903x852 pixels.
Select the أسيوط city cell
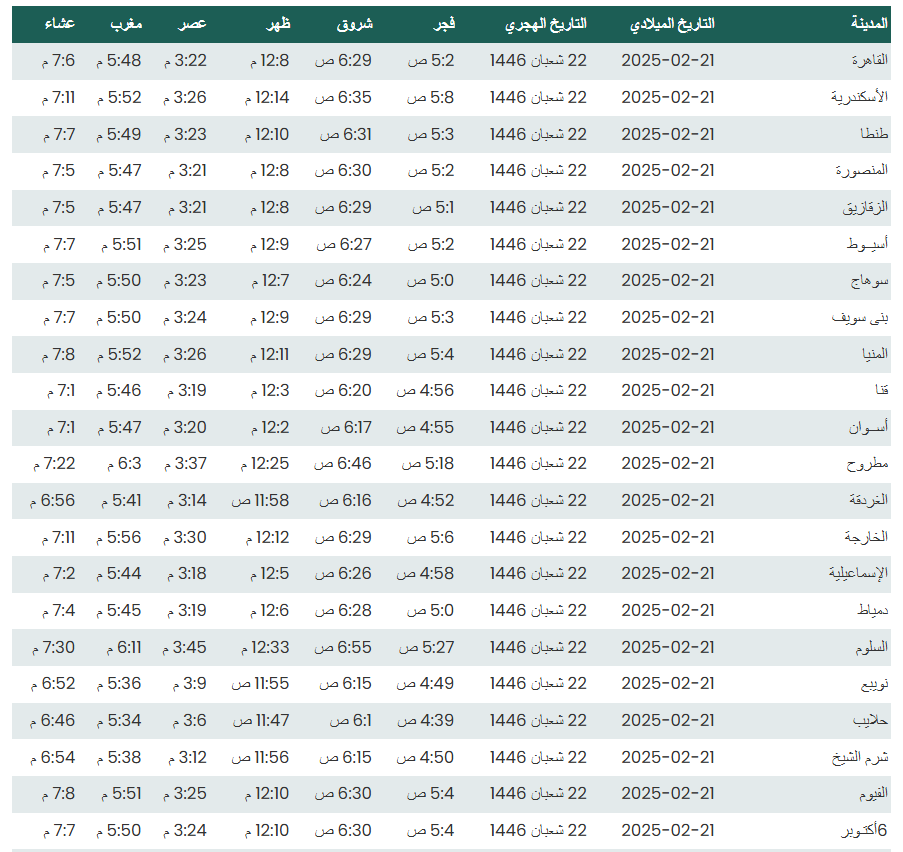pos(867,244)
